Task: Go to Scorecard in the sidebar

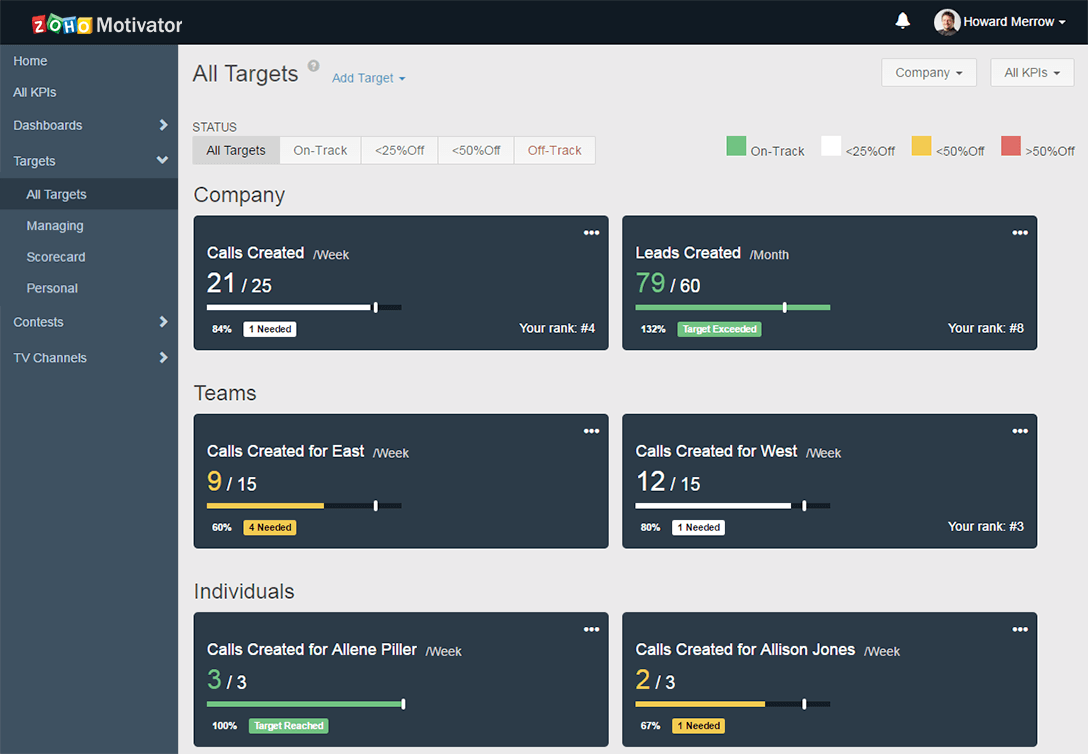Action: click(56, 257)
